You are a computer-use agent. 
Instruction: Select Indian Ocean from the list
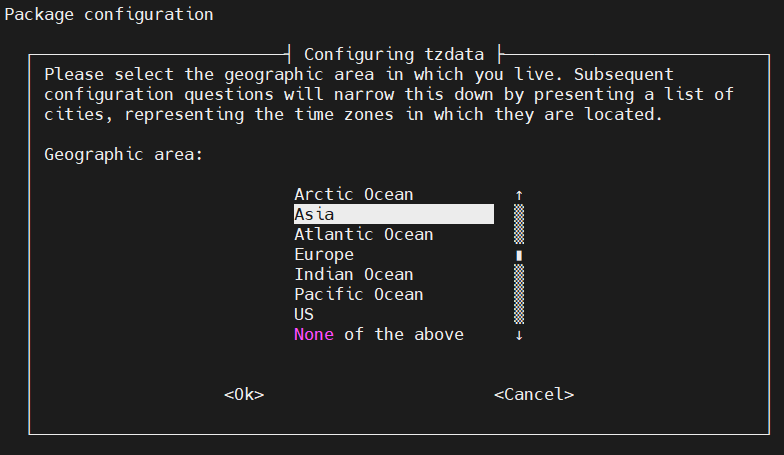point(353,274)
